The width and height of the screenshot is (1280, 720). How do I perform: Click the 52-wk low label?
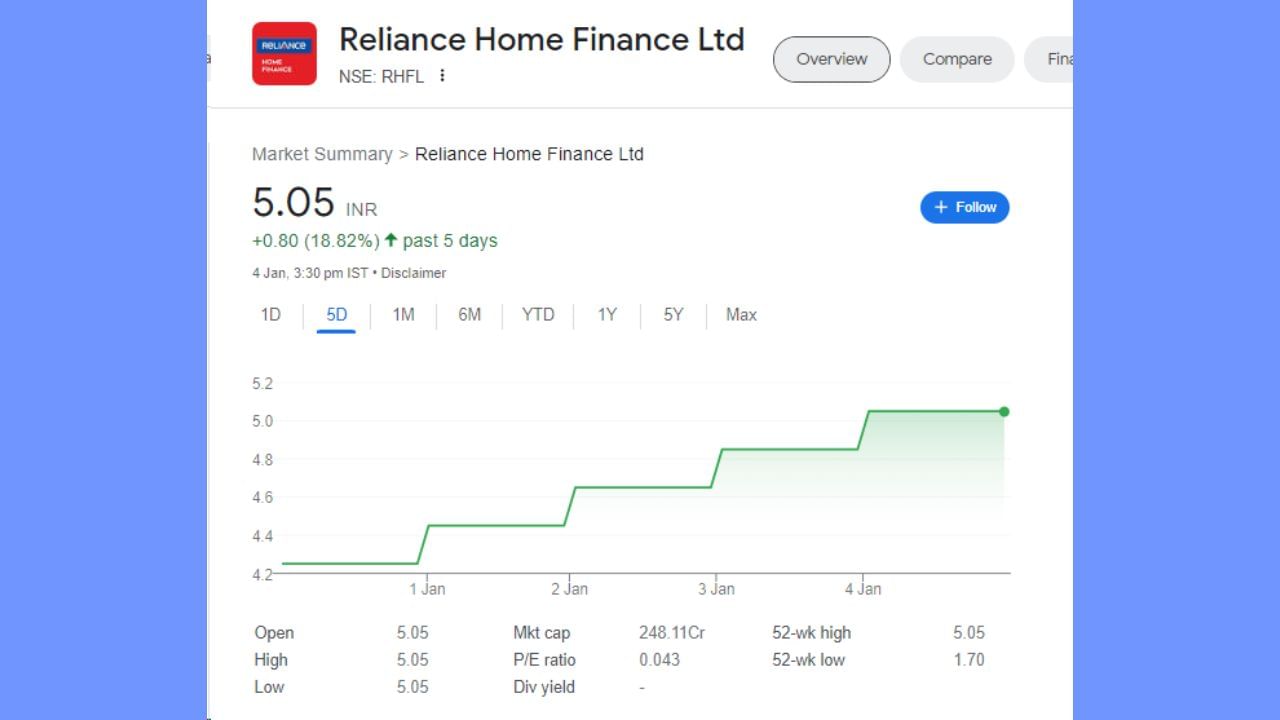809,660
